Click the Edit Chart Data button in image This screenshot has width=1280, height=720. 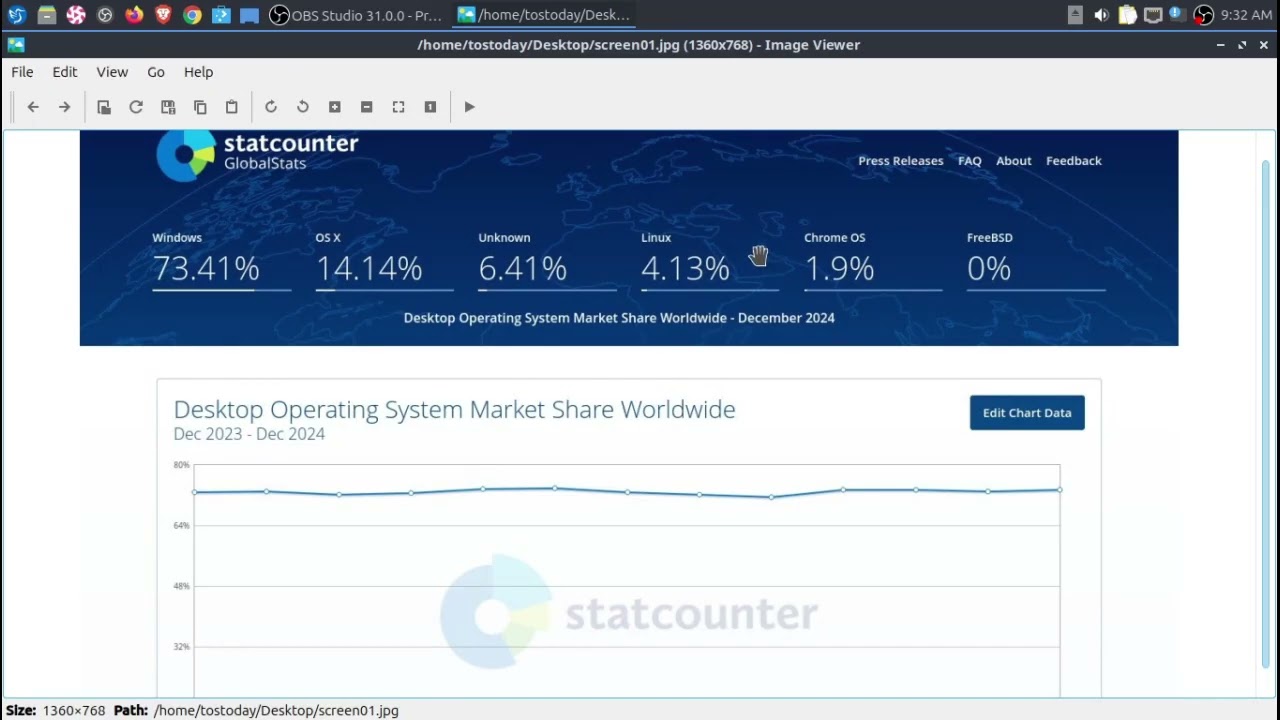click(x=1027, y=413)
